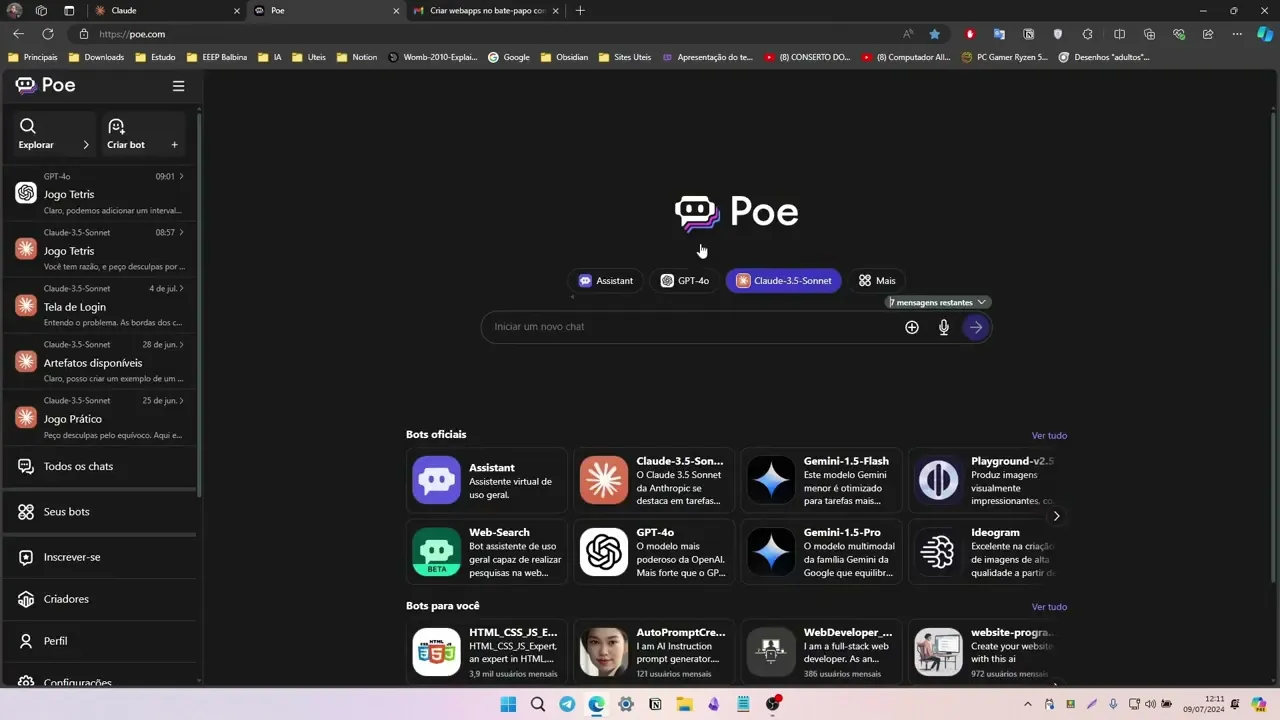Open the Obsidian bookmark folder

[564, 57]
